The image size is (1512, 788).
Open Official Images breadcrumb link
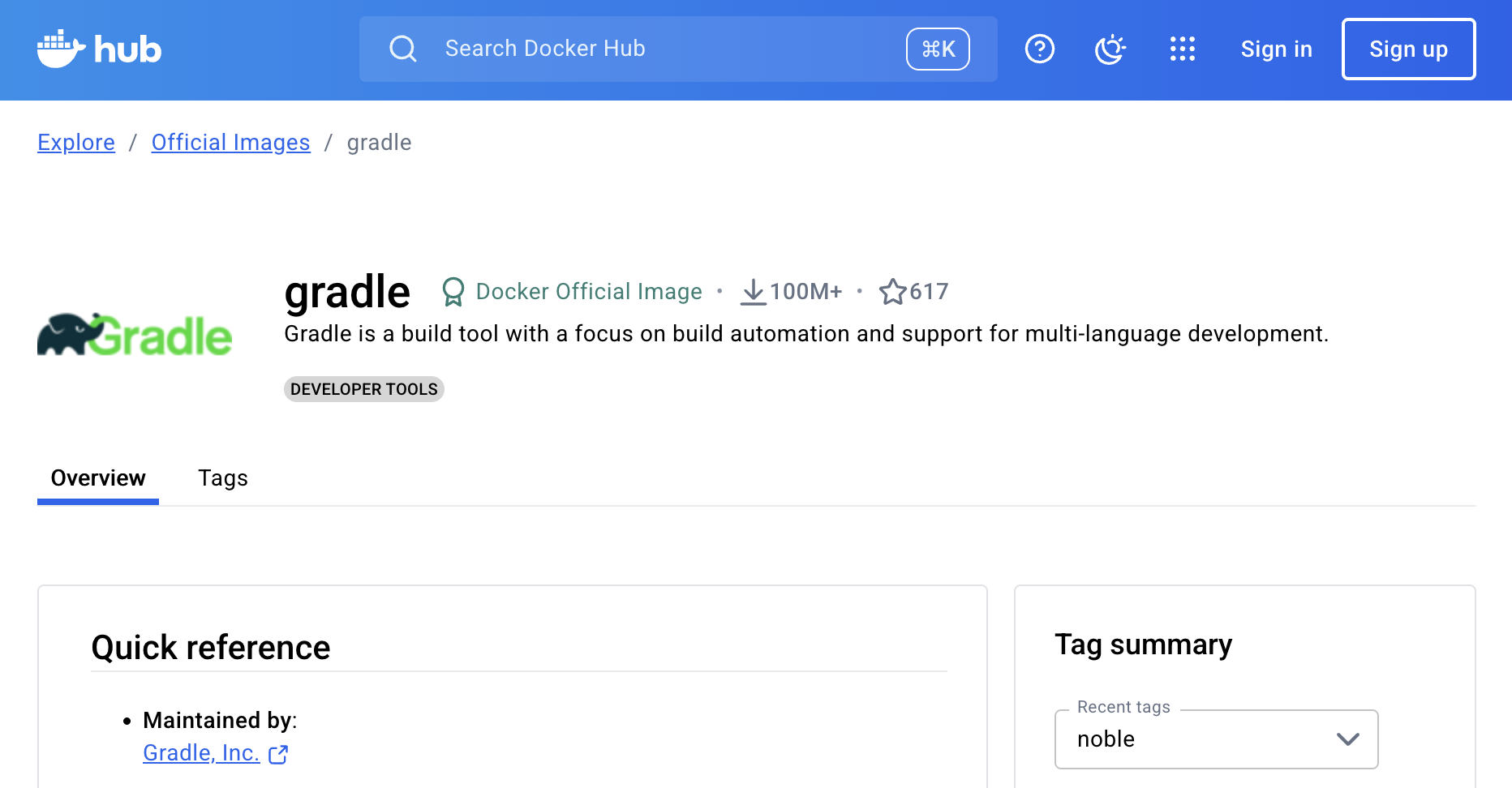[x=230, y=143]
